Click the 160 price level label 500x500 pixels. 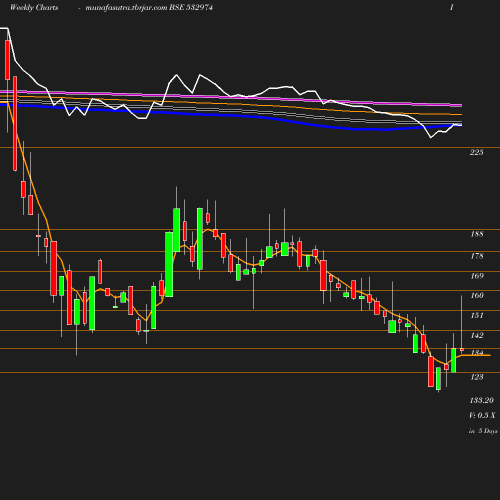coord(477,295)
